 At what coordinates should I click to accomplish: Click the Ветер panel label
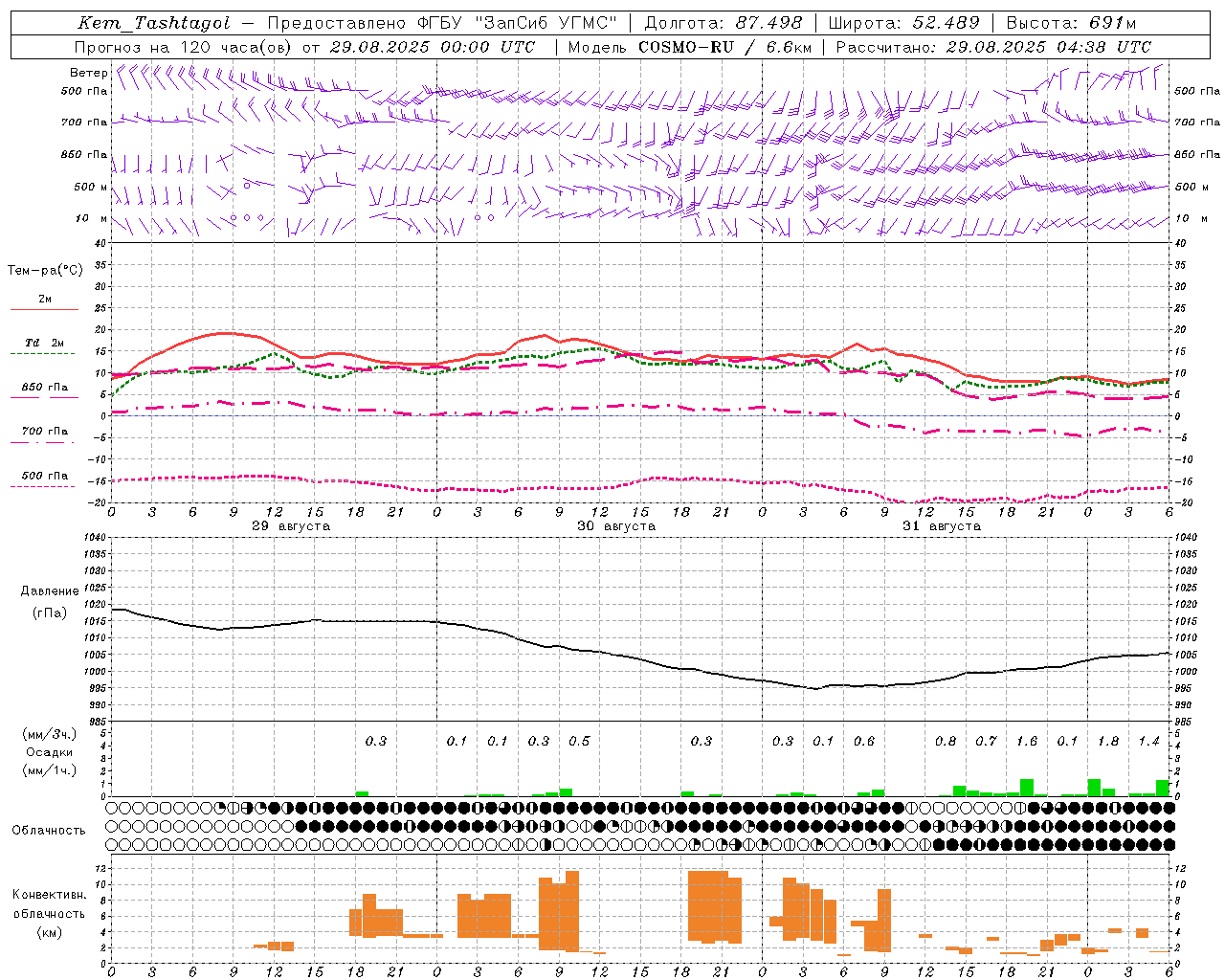[x=88, y=73]
